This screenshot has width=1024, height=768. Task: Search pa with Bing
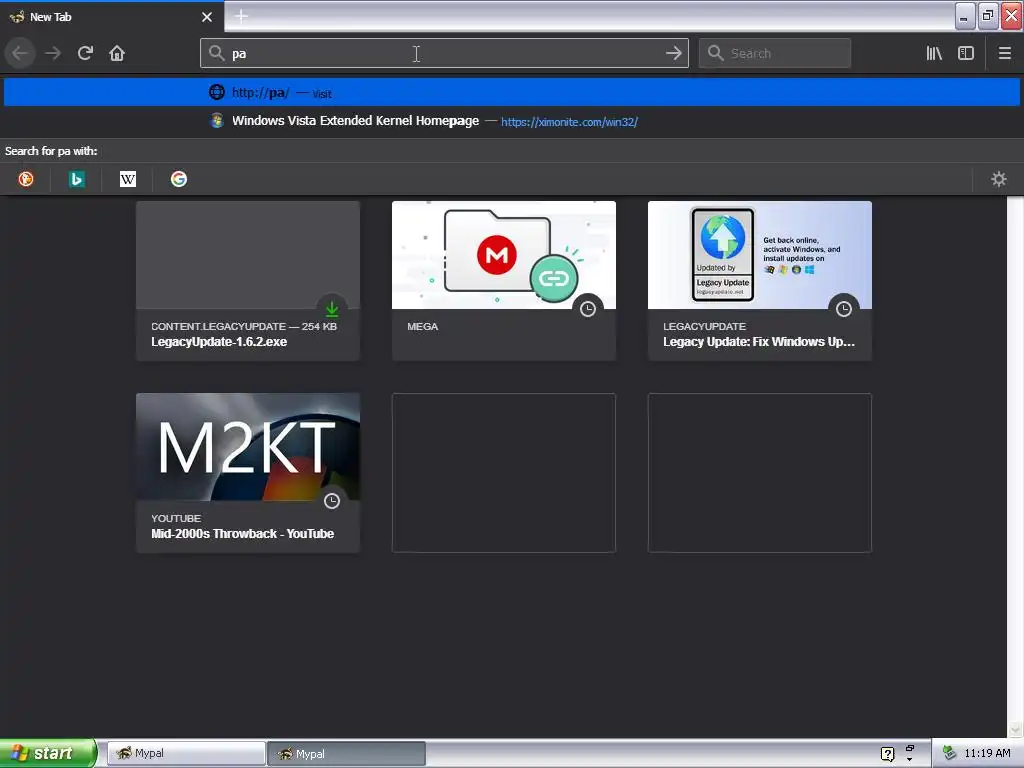[76, 179]
